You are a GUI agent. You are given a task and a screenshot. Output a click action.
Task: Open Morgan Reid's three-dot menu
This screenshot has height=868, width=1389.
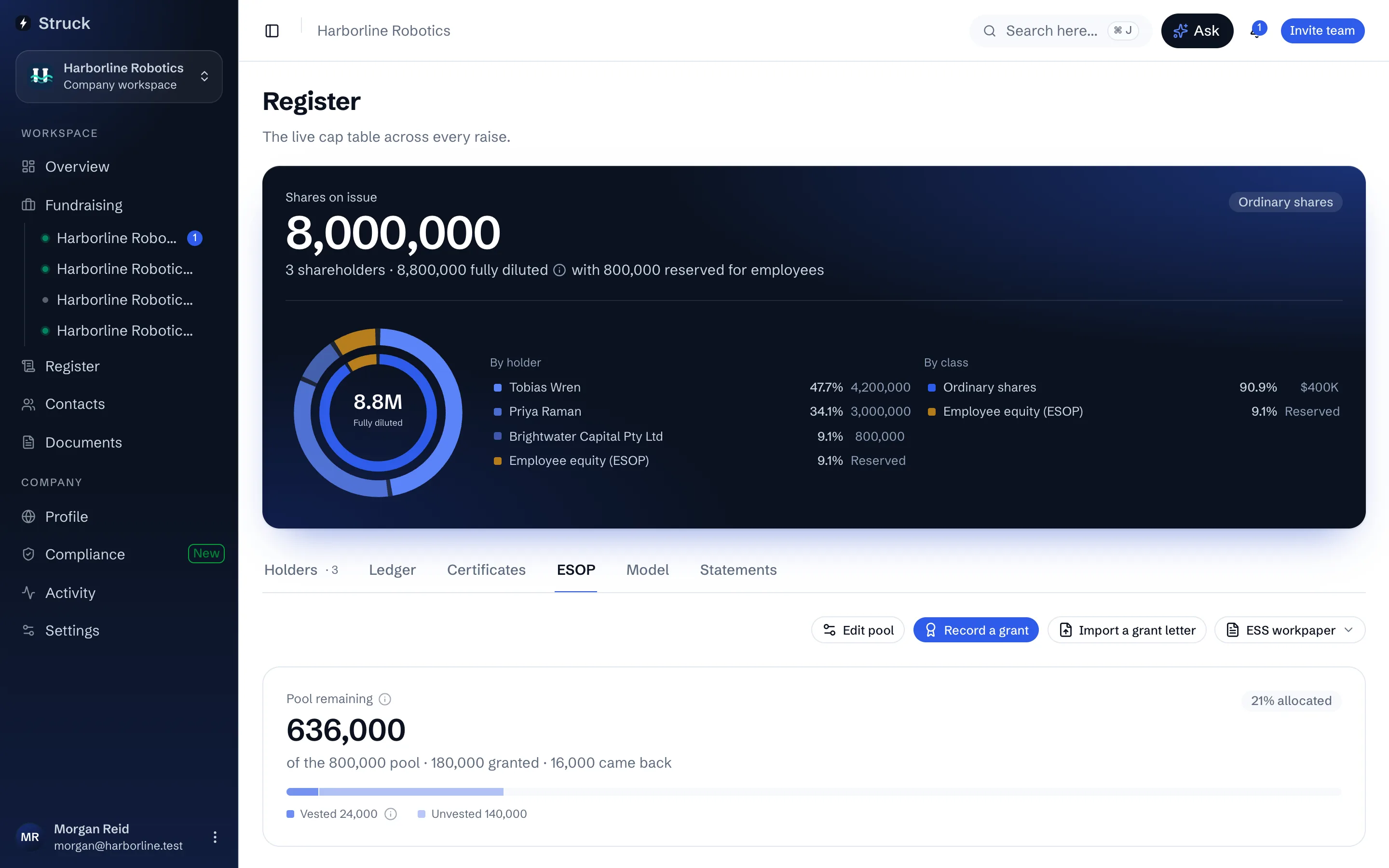click(215, 837)
